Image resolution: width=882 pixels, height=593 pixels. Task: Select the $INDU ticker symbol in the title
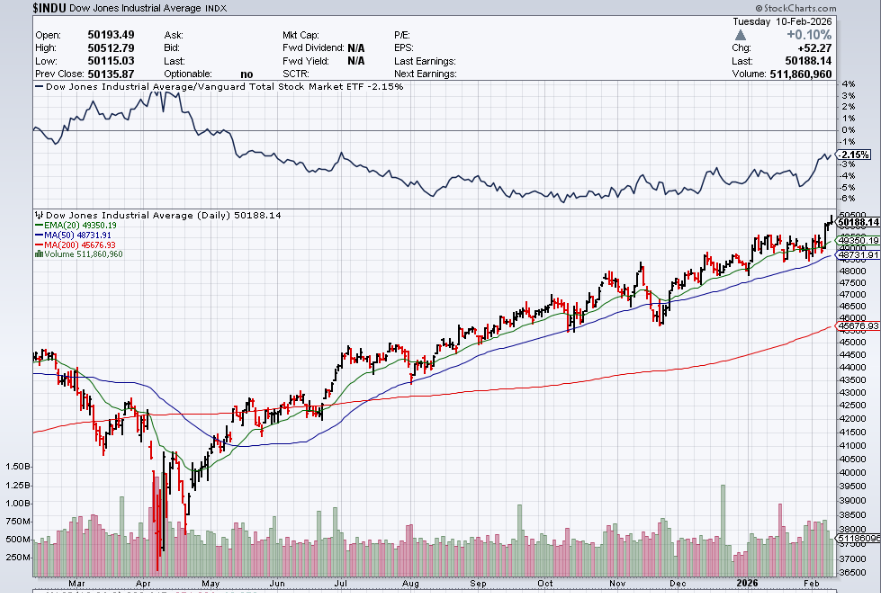[x=50, y=8]
